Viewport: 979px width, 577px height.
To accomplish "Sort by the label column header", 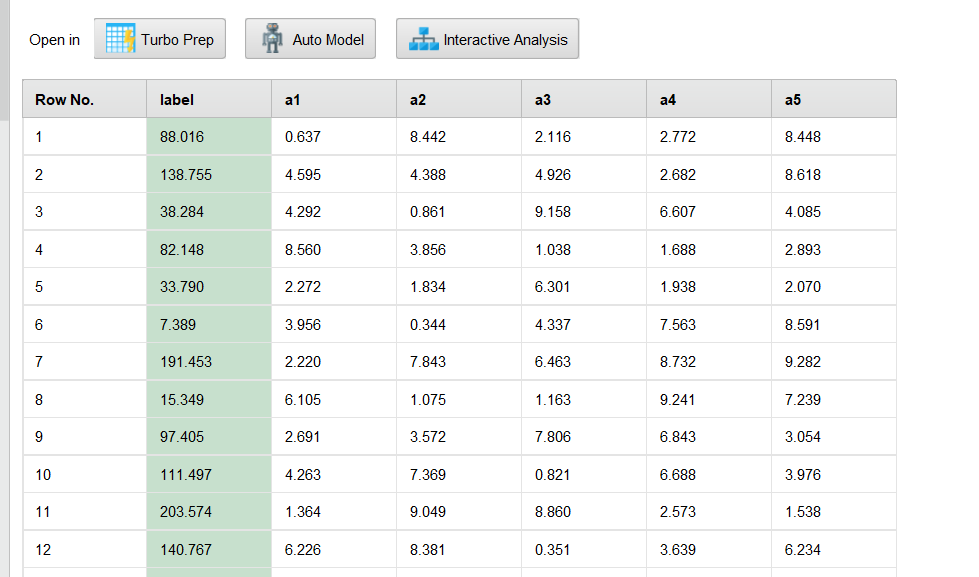I will click(x=209, y=99).
